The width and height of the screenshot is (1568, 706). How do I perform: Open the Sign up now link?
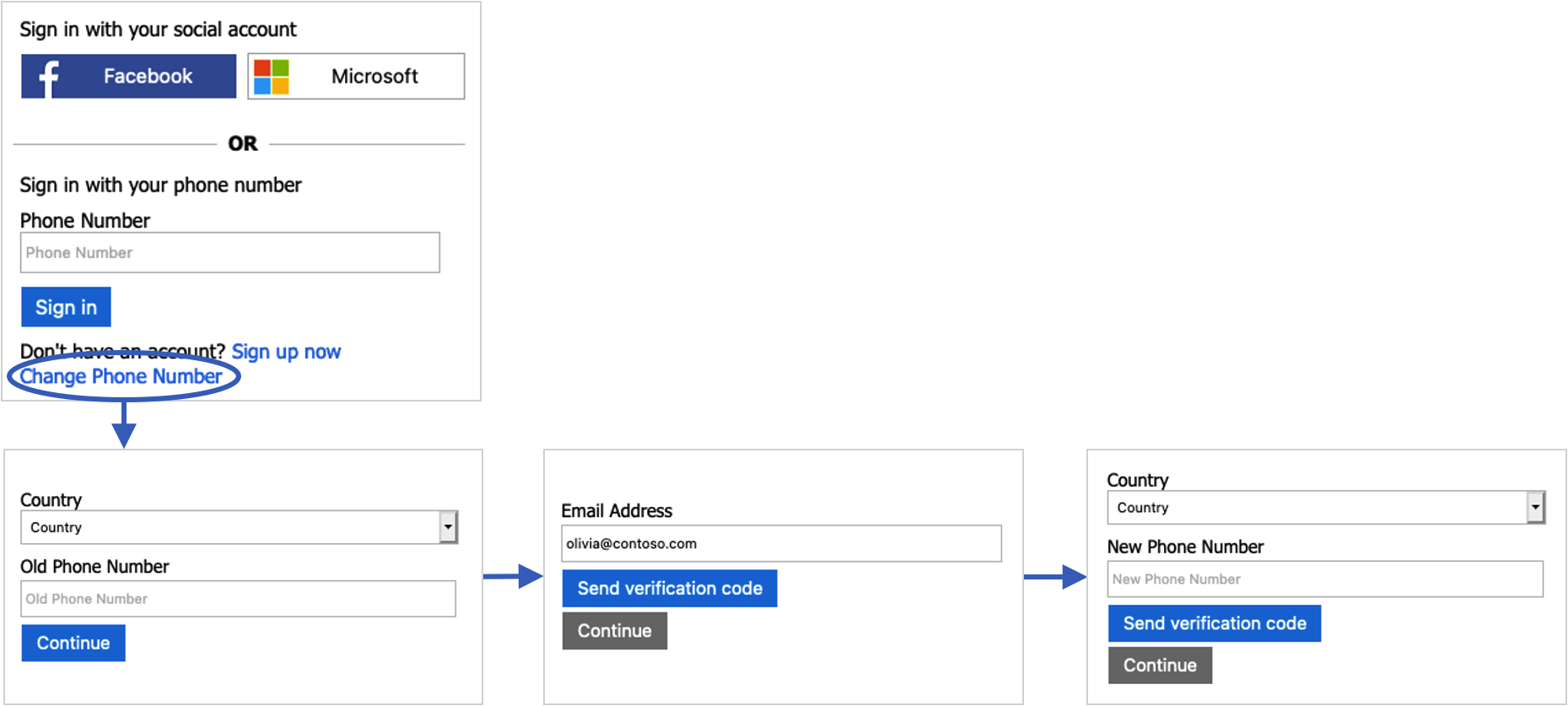286,352
